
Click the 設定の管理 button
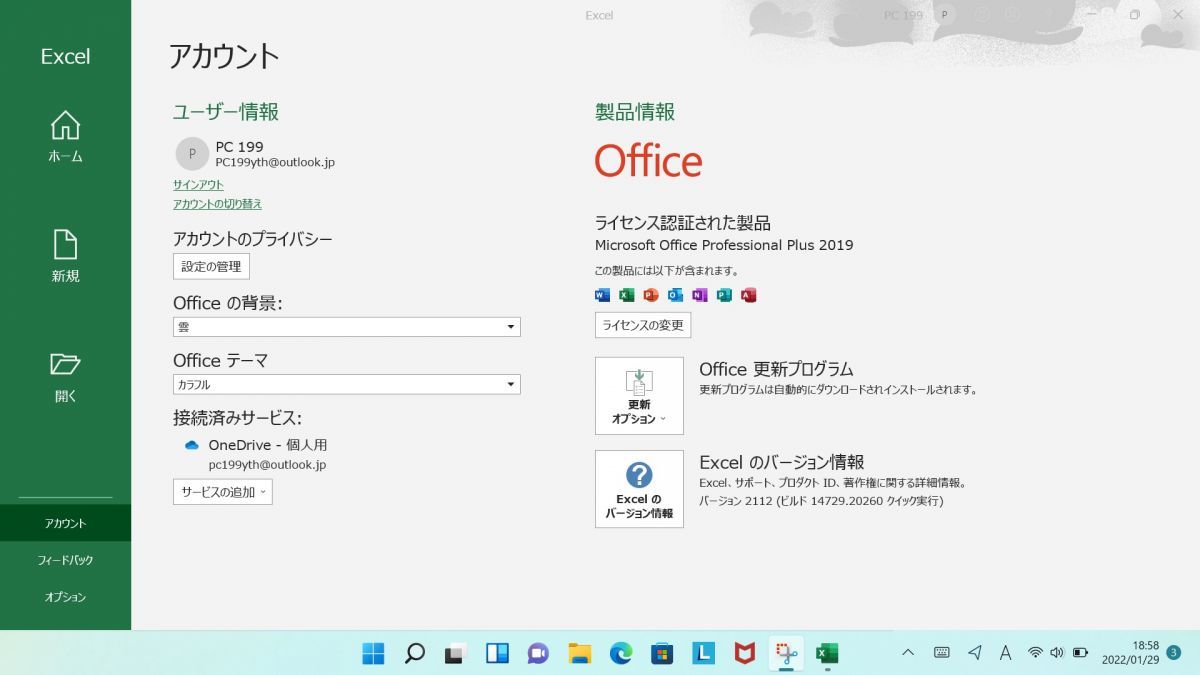pyautogui.click(x=211, y=266)
